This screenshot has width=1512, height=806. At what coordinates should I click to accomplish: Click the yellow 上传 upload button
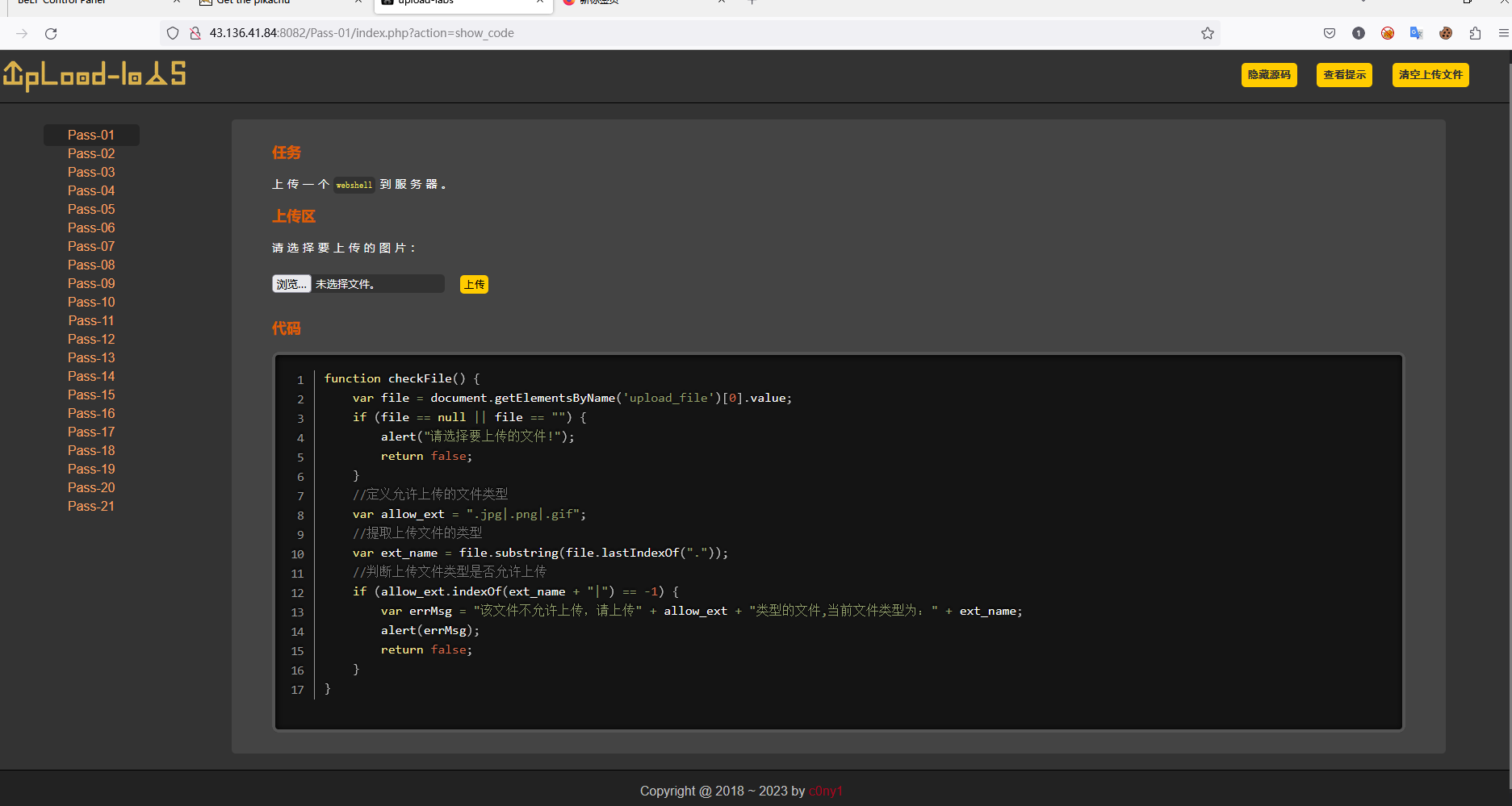point(474,284)
